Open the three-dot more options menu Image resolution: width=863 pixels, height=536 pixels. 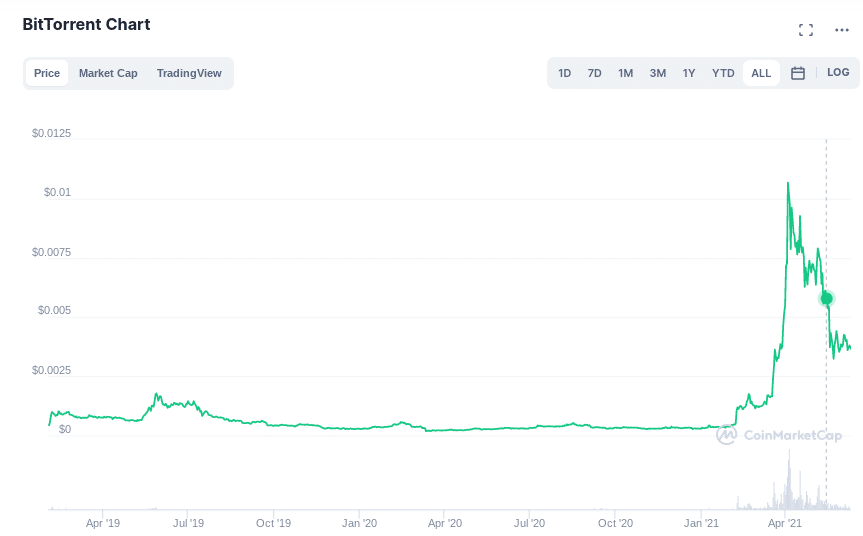pos(842,30)
